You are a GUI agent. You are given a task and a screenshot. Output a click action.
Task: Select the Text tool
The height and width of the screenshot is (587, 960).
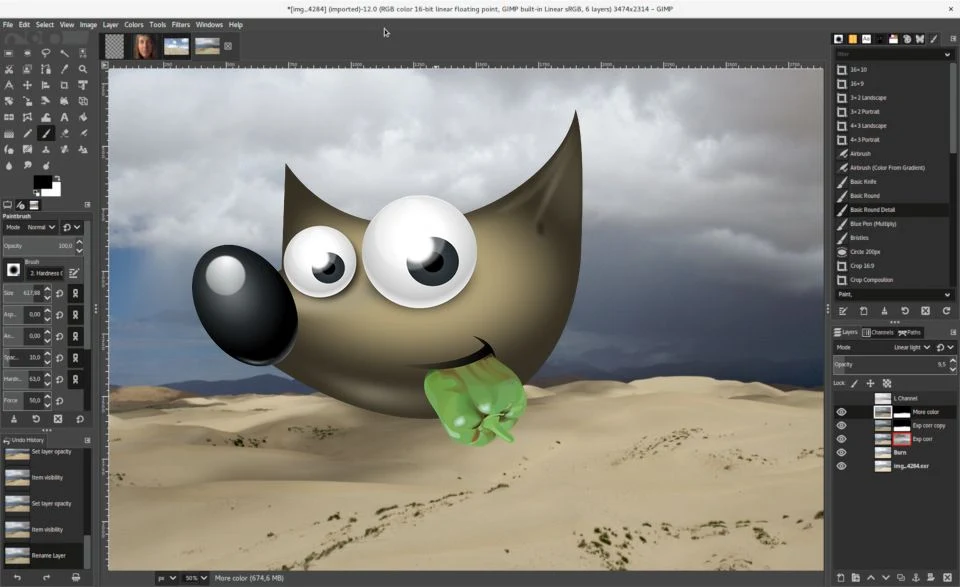click(x=64, y=117)
